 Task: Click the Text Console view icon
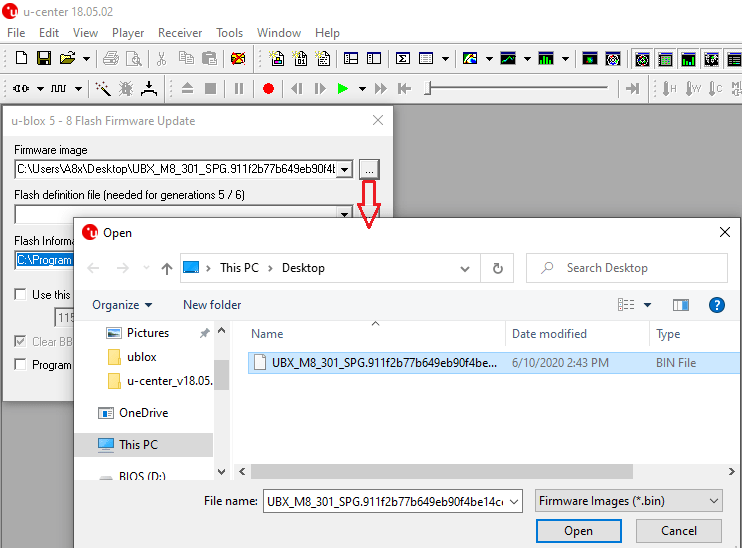click(323, 59)
